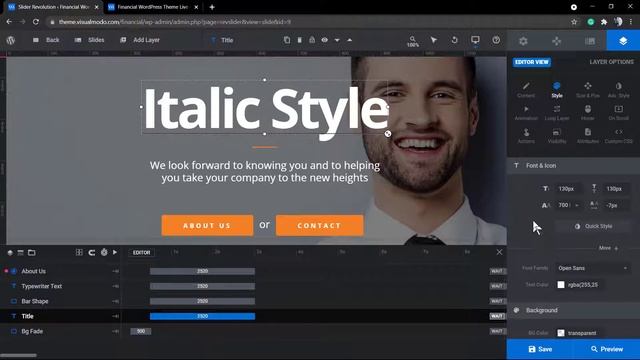The height and width of the screenshot is (360, 640).
Task: Lock the selected layer
Action: click(312, 40)
